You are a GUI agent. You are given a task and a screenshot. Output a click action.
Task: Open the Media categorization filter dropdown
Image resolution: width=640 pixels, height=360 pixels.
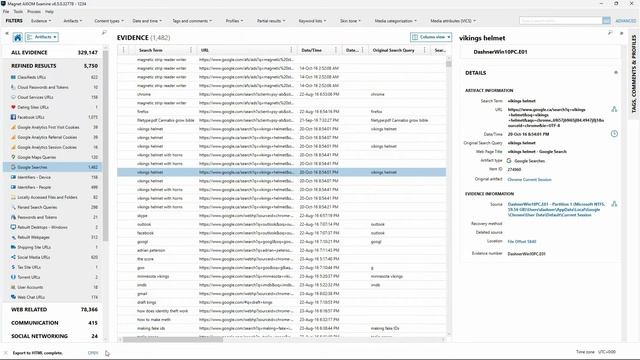396,21
